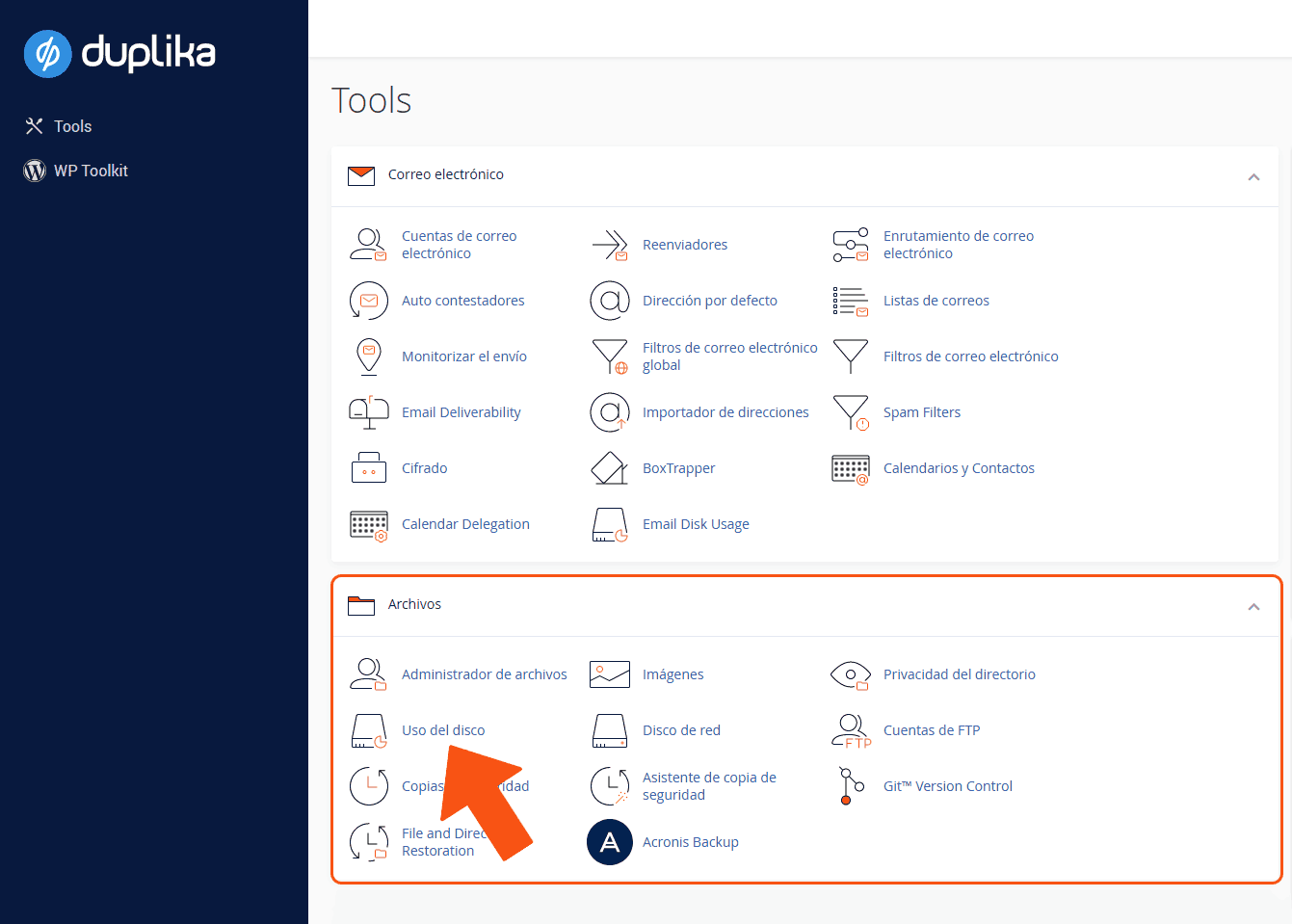
Task: Collapse the Archivos section chevron
Action: coord(1253,606)
